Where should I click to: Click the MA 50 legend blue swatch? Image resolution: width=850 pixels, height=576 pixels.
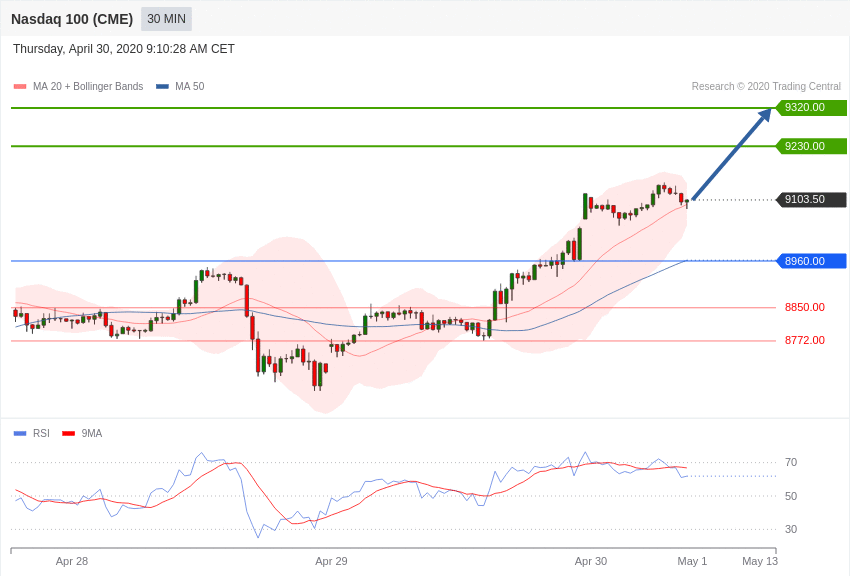[x=162, y=87]
